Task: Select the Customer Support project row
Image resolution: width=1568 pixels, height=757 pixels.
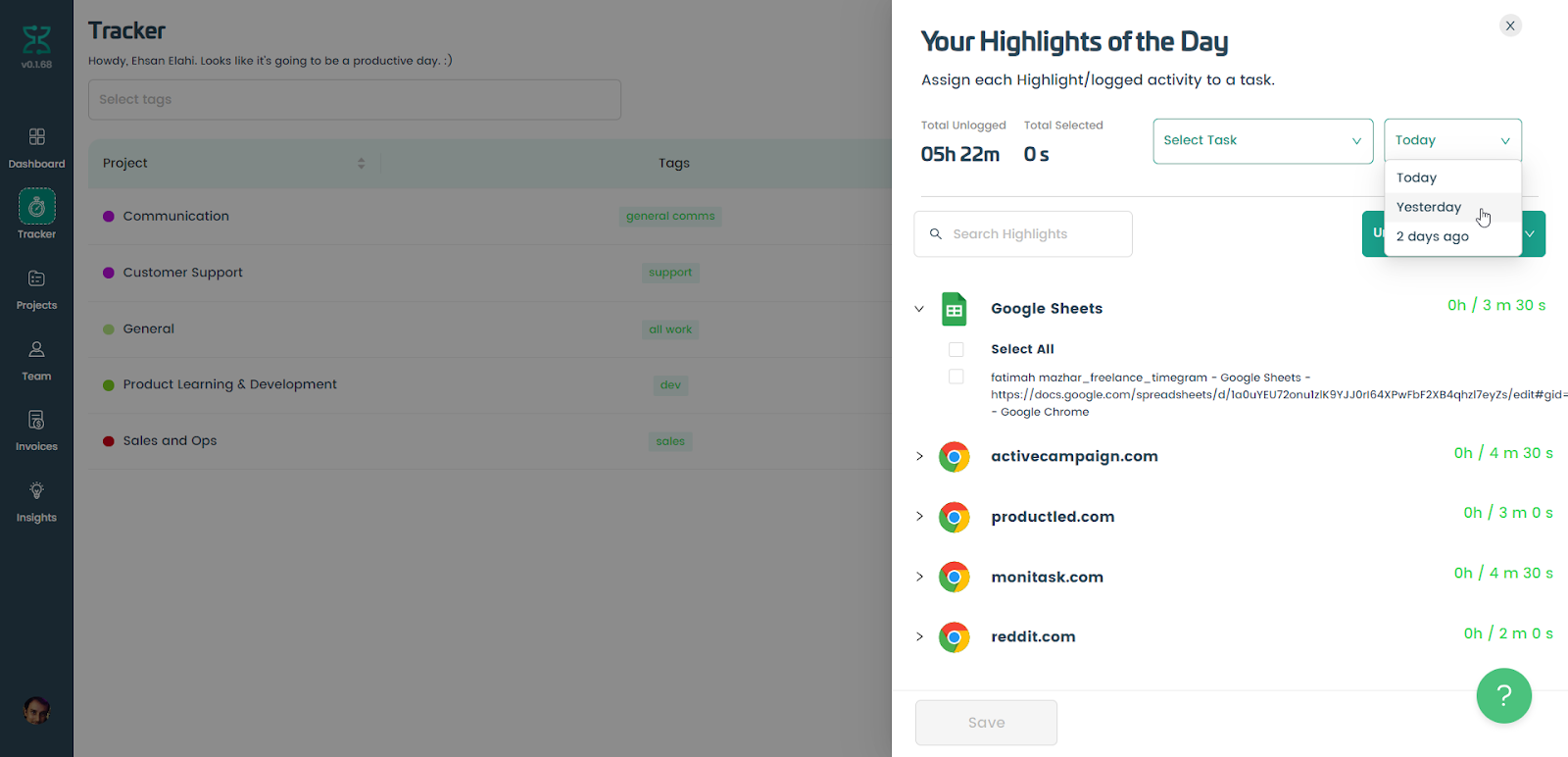Action: (x=490, y=273)
